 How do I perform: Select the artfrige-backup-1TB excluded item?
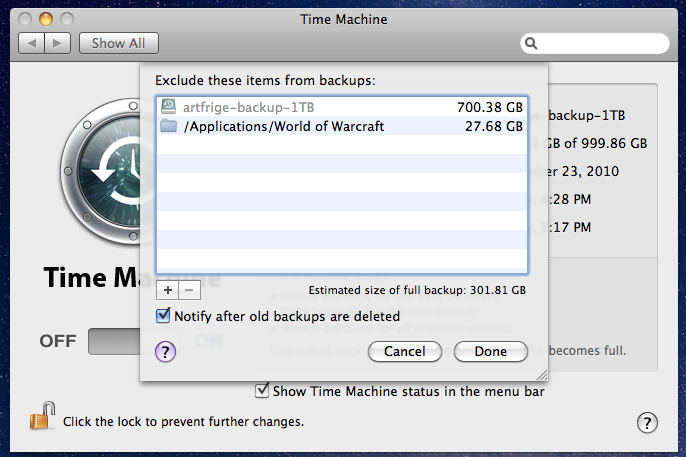(342, 107)
